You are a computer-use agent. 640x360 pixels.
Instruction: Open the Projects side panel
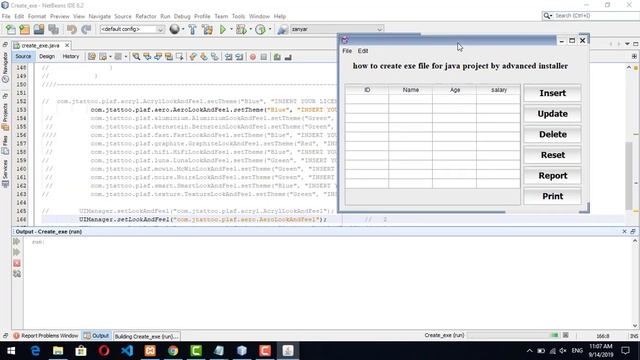pos(5,116)
